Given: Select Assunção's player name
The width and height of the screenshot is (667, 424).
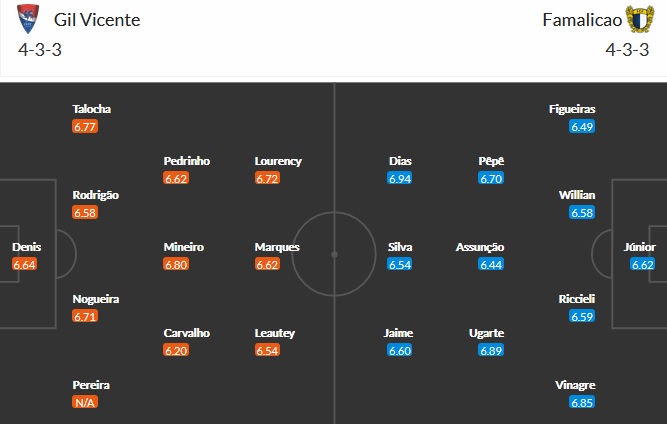Looking at the screenshot, I should [480, 247].
